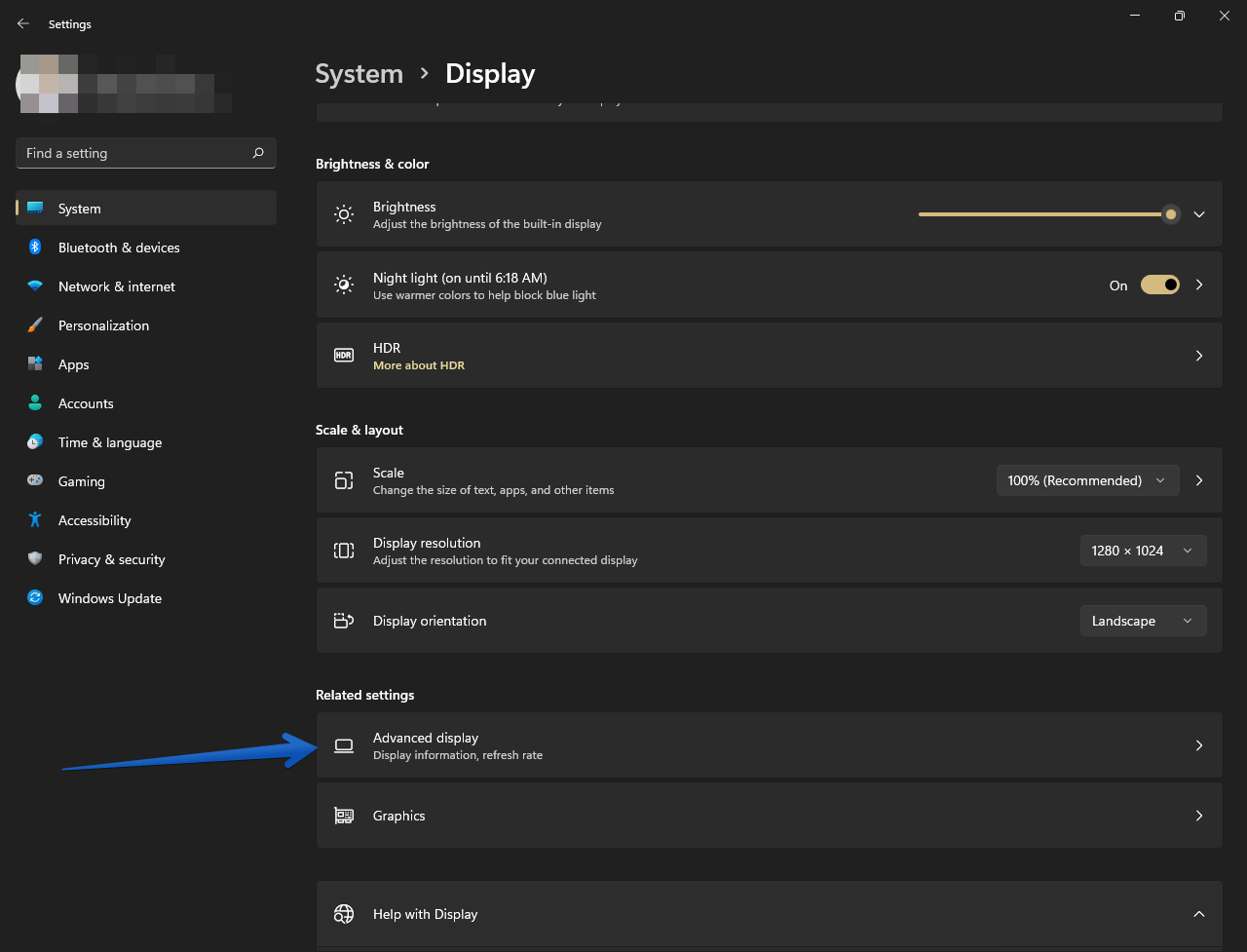
Task: Open Accounts settings
Action: (x=146, y=403)
